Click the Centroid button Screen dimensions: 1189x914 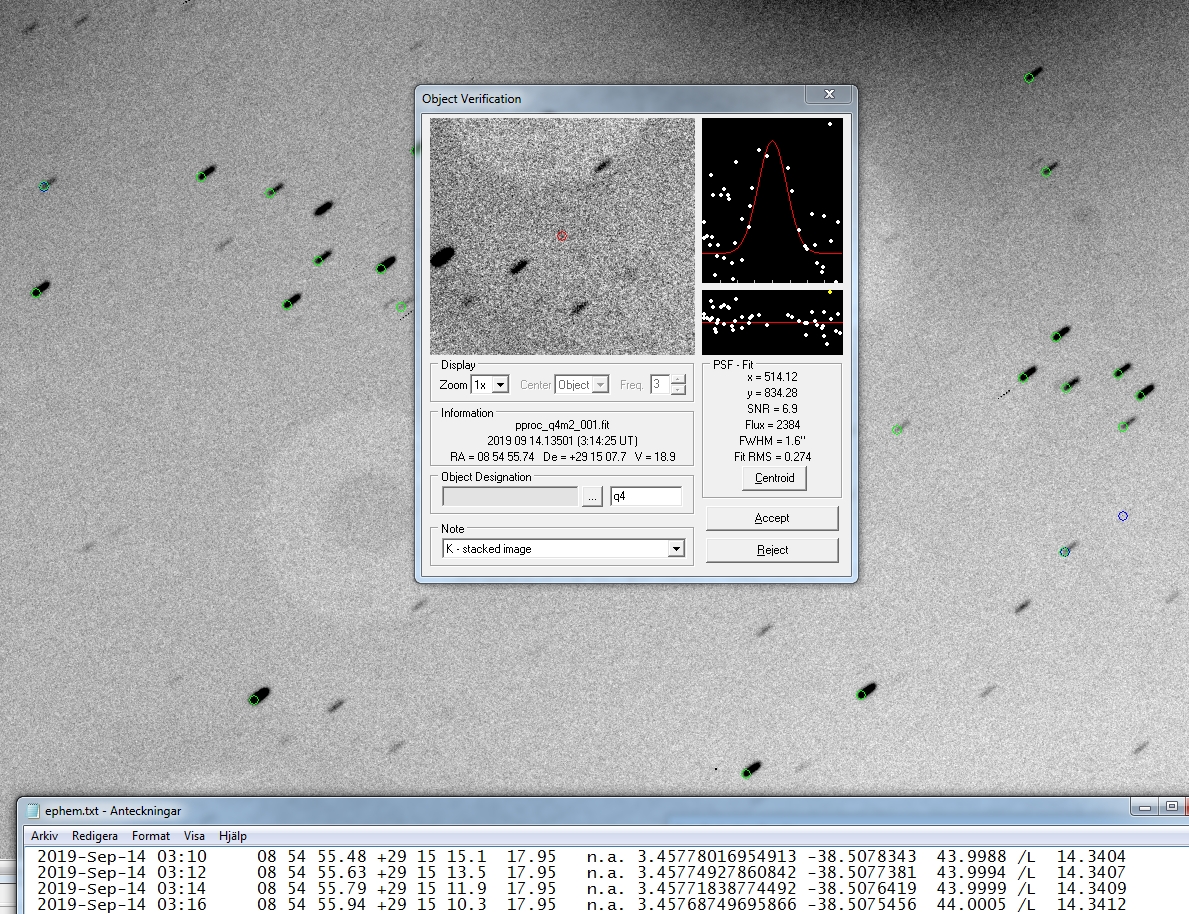(x=774, y=478)
